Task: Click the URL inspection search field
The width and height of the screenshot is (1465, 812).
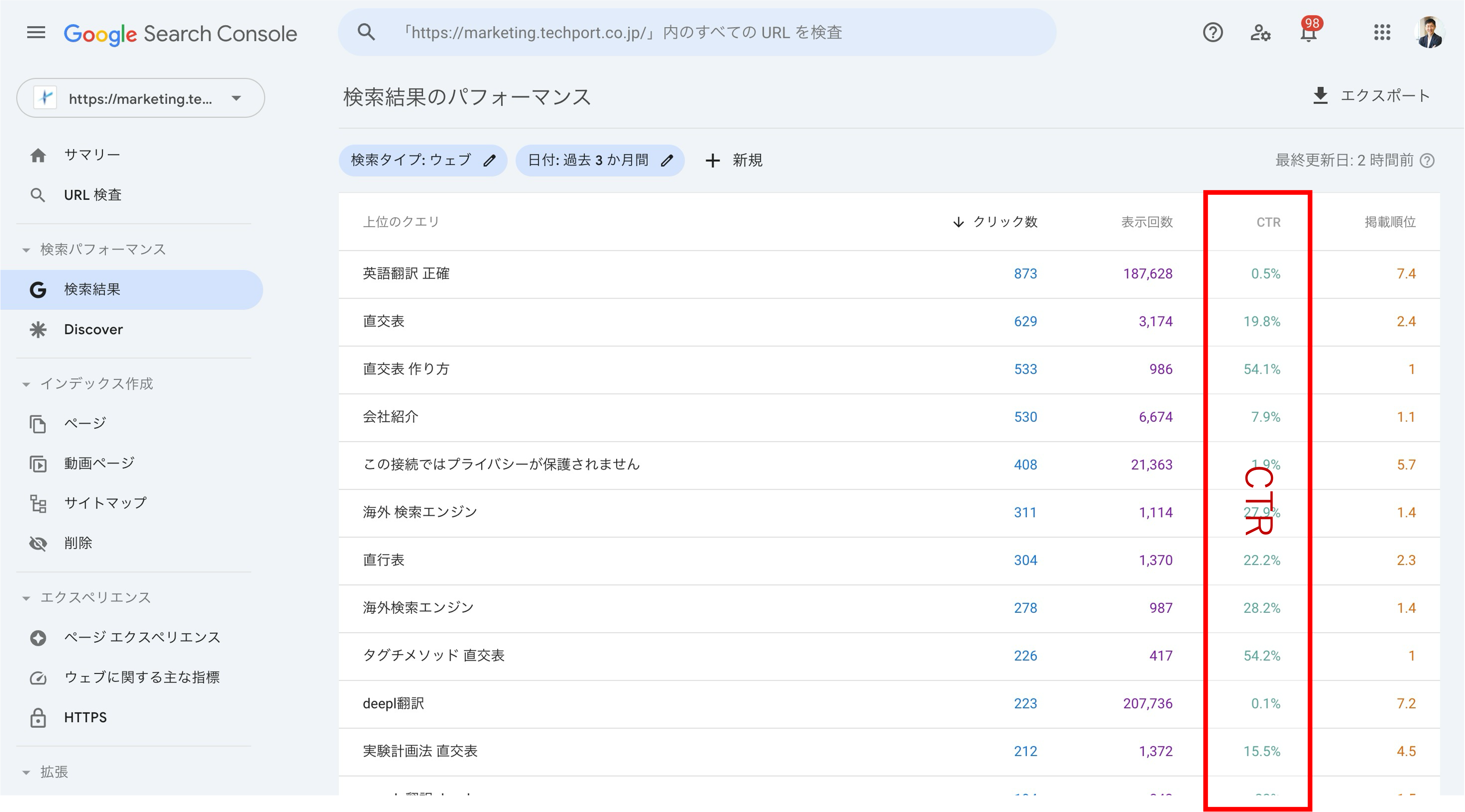Action: pos(697,32)
